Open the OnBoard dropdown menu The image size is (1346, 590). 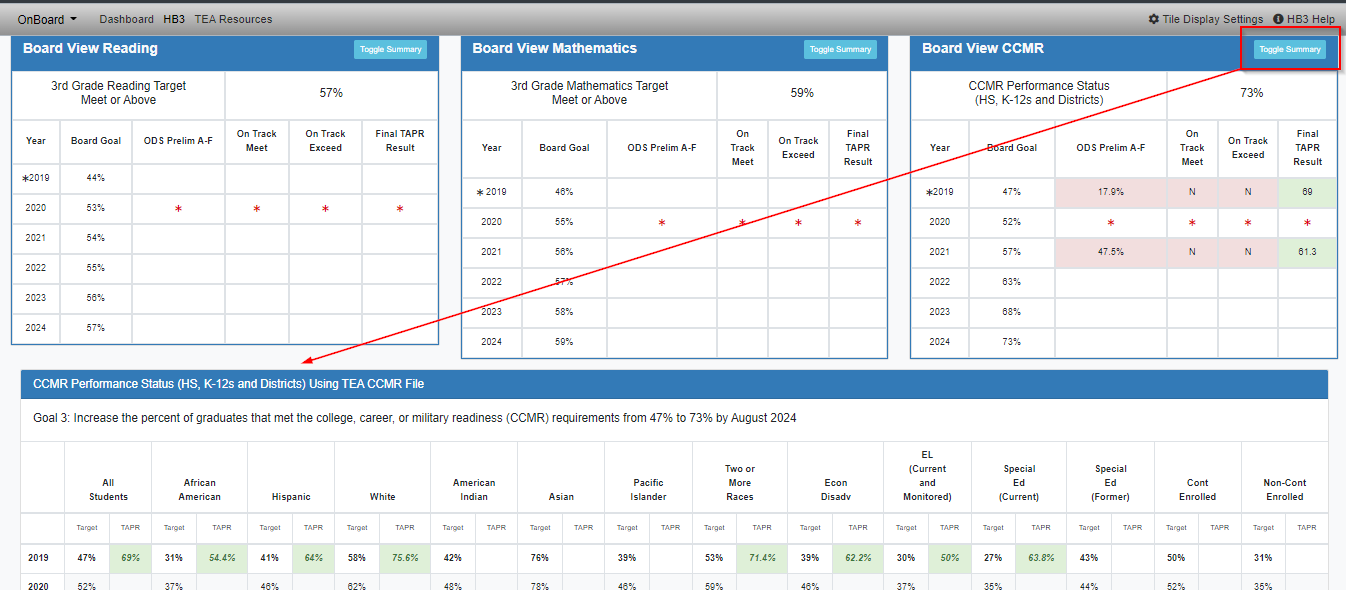tap(40, 18)
